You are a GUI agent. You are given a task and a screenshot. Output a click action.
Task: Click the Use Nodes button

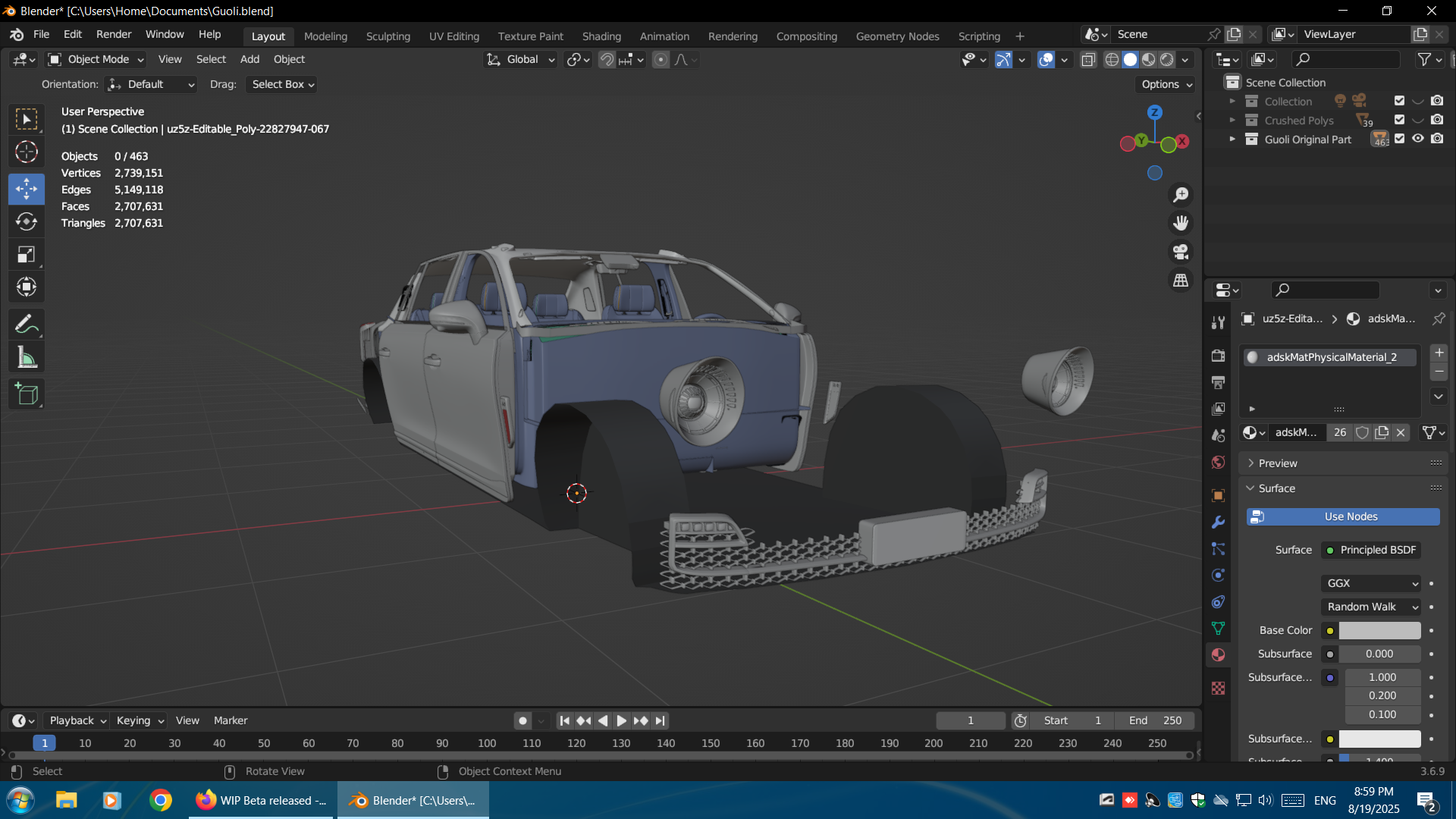click(x=1343, y=516)
